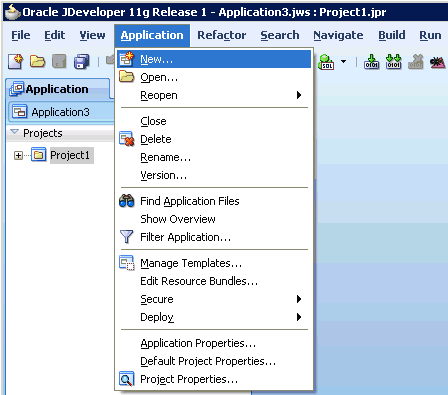Click the Cancel build toolbar icon

pos(416,62)
